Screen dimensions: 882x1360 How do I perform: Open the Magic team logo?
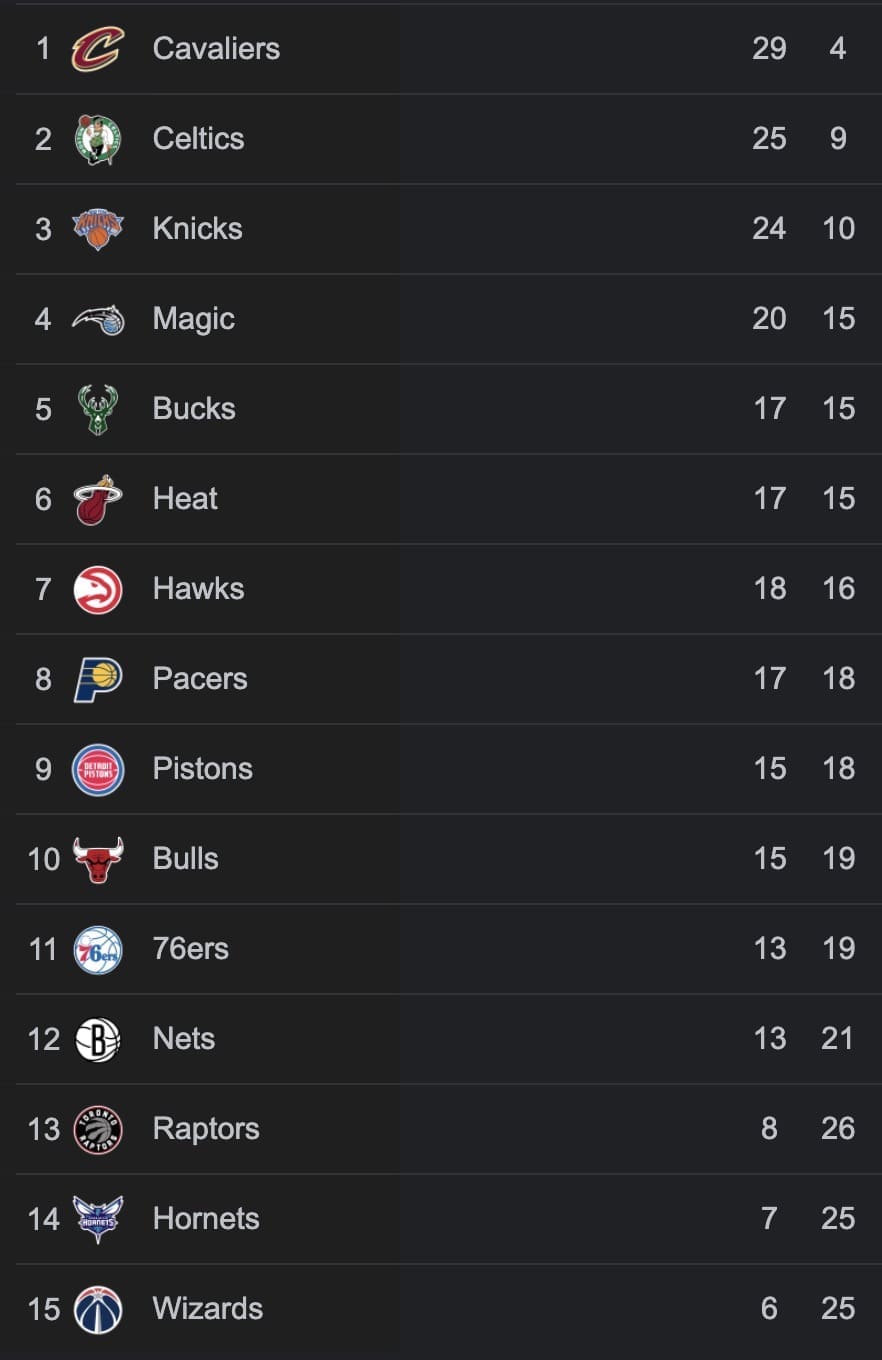point(98,319)
